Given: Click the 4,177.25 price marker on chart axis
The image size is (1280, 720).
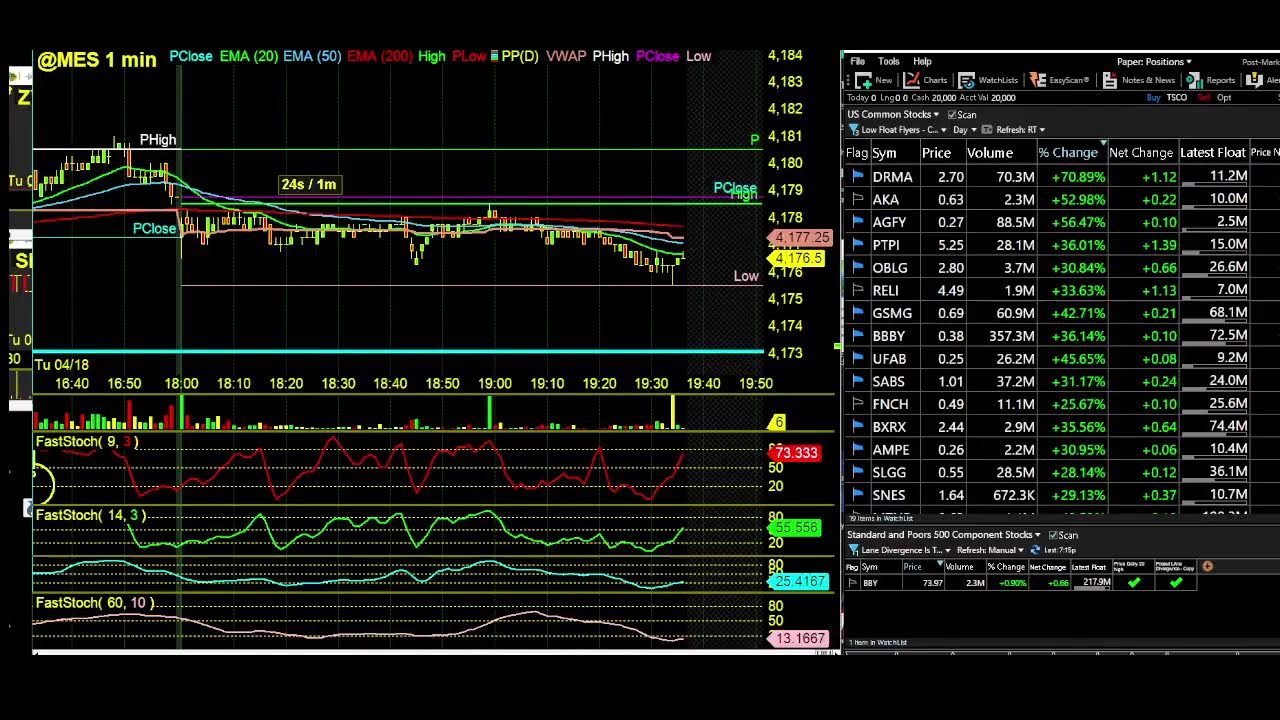Looking at the screenshot, I should 801,238.
